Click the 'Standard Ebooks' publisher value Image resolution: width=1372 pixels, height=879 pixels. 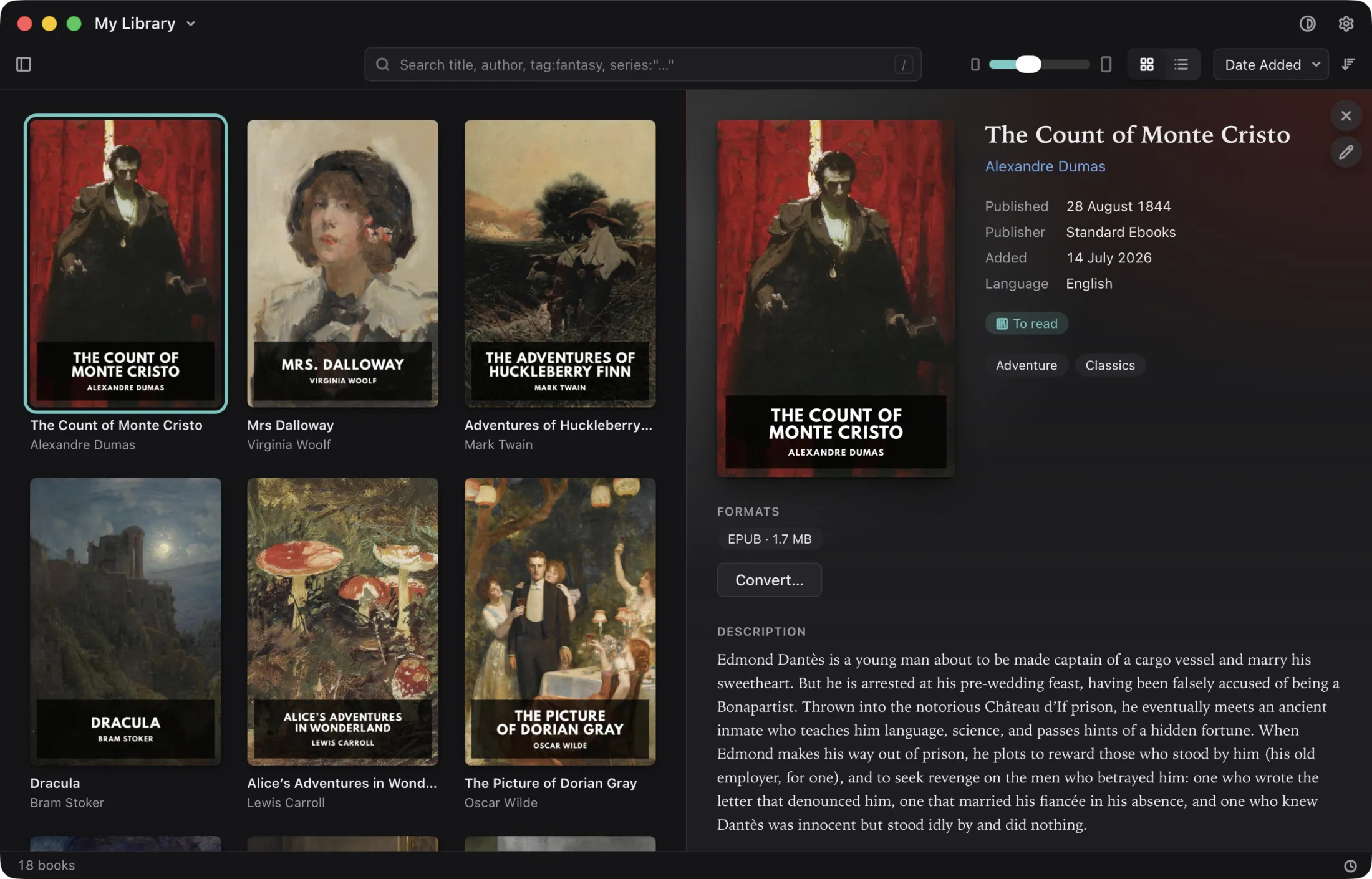pyautogui.click(x=1120, y=232)
